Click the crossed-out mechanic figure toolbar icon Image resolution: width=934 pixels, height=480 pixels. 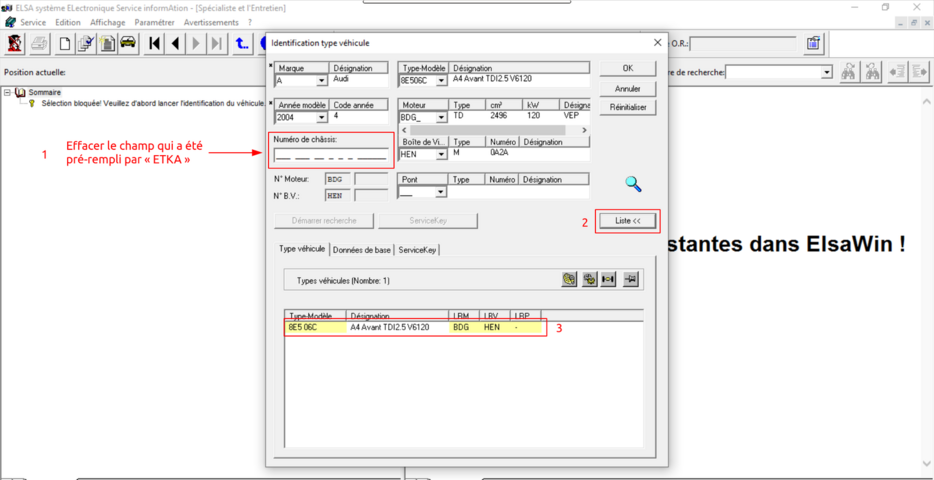coord(15,43)
